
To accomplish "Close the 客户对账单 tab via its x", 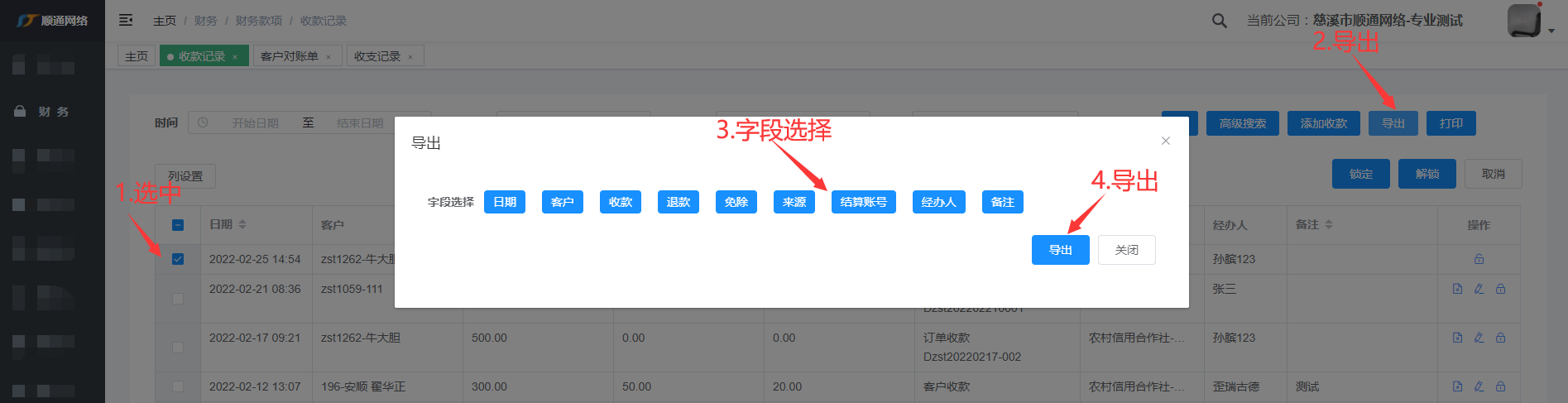I will (x=328, y=57).
